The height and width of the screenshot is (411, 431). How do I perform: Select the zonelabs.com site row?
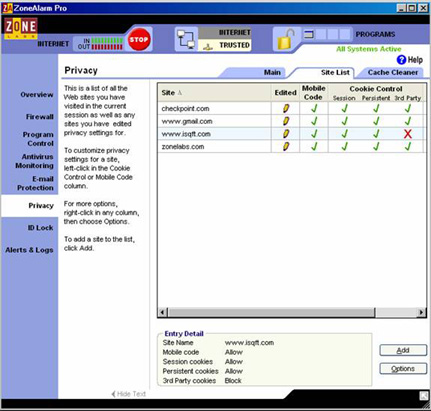(x=292, y=146)
